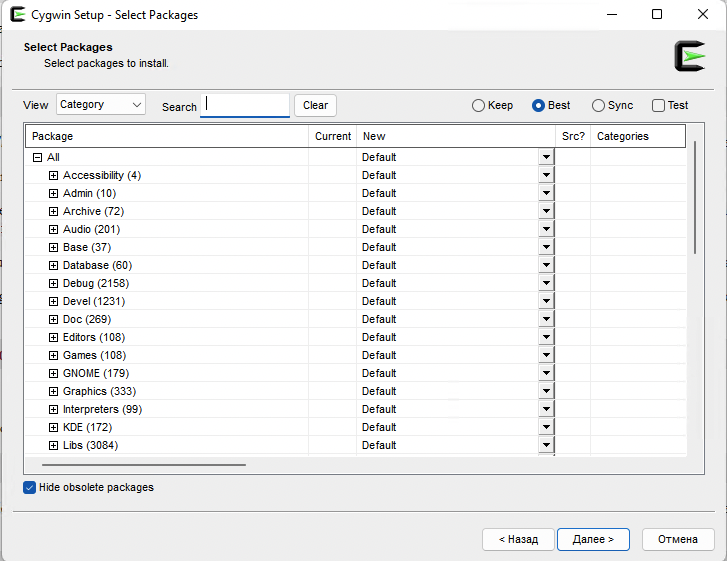Uncheck Hide obsolete packages
The width and height of the screenshot is (727, 561).
[30, 487]
